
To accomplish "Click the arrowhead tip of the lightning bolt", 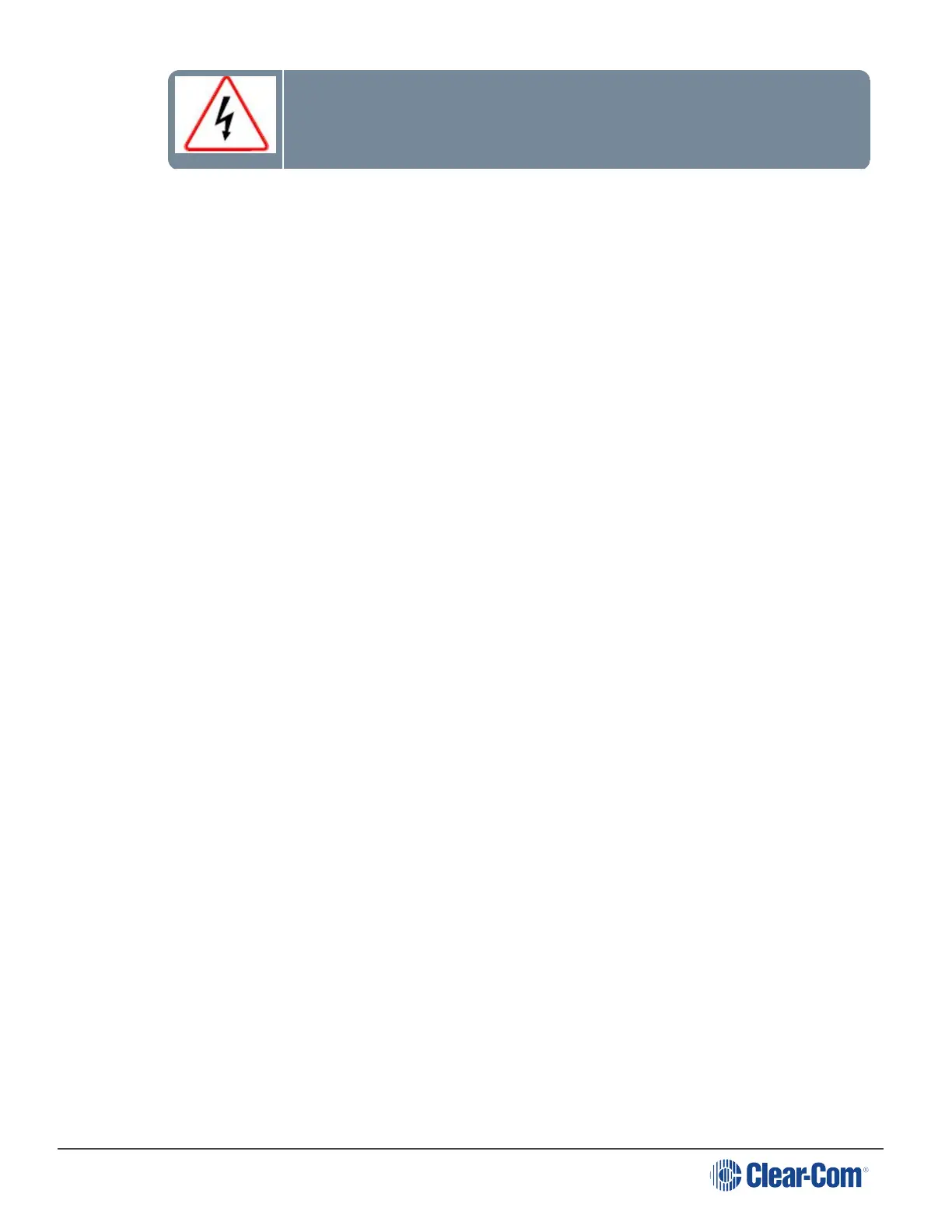I will click(225, 135).
